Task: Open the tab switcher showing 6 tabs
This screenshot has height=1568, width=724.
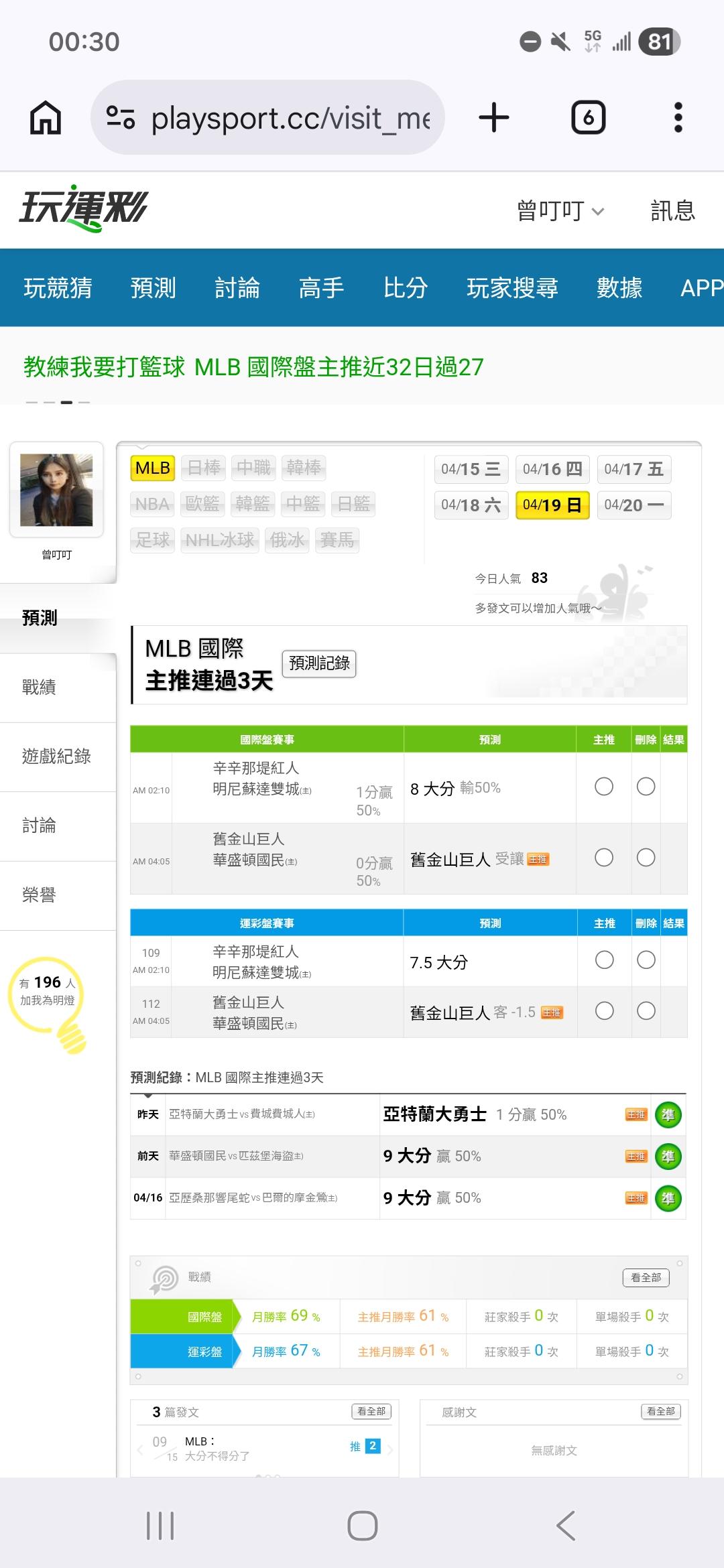Action: [588, 118]
